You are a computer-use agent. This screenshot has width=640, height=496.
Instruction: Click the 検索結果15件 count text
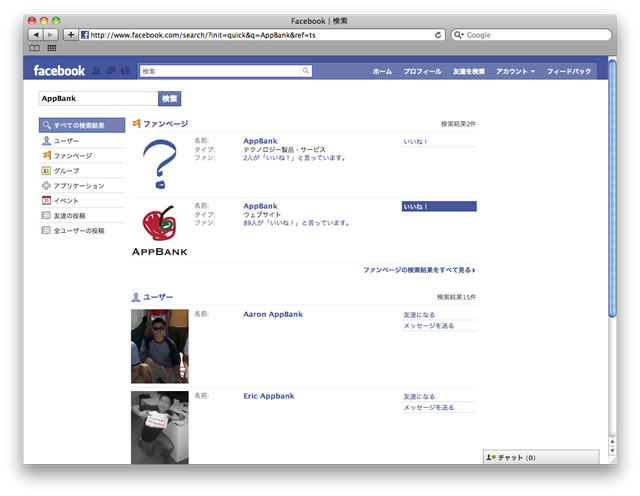point(456,297)
